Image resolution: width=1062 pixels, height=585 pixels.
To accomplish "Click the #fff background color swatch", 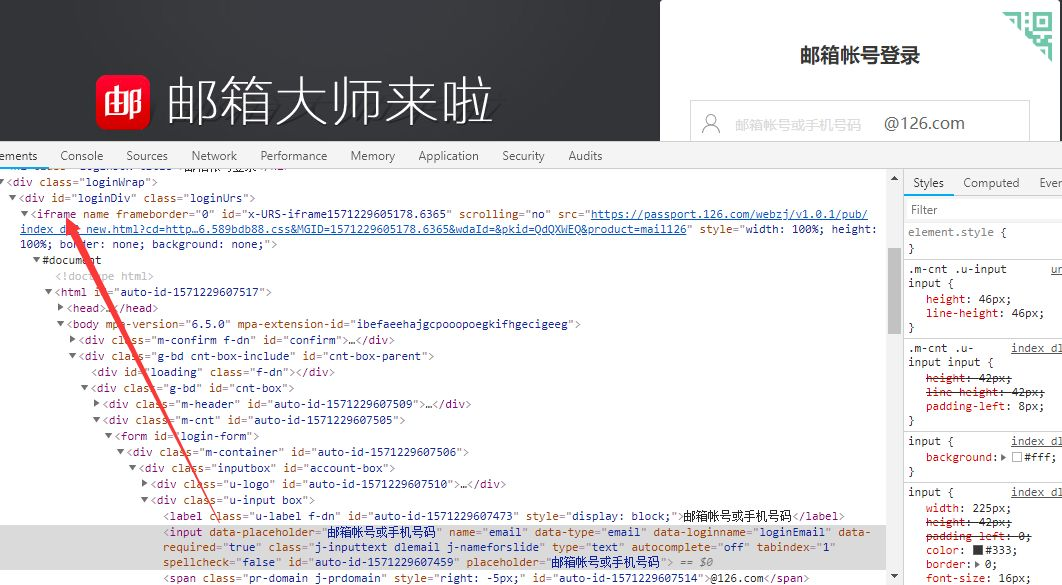I will tap(1017, 458).
